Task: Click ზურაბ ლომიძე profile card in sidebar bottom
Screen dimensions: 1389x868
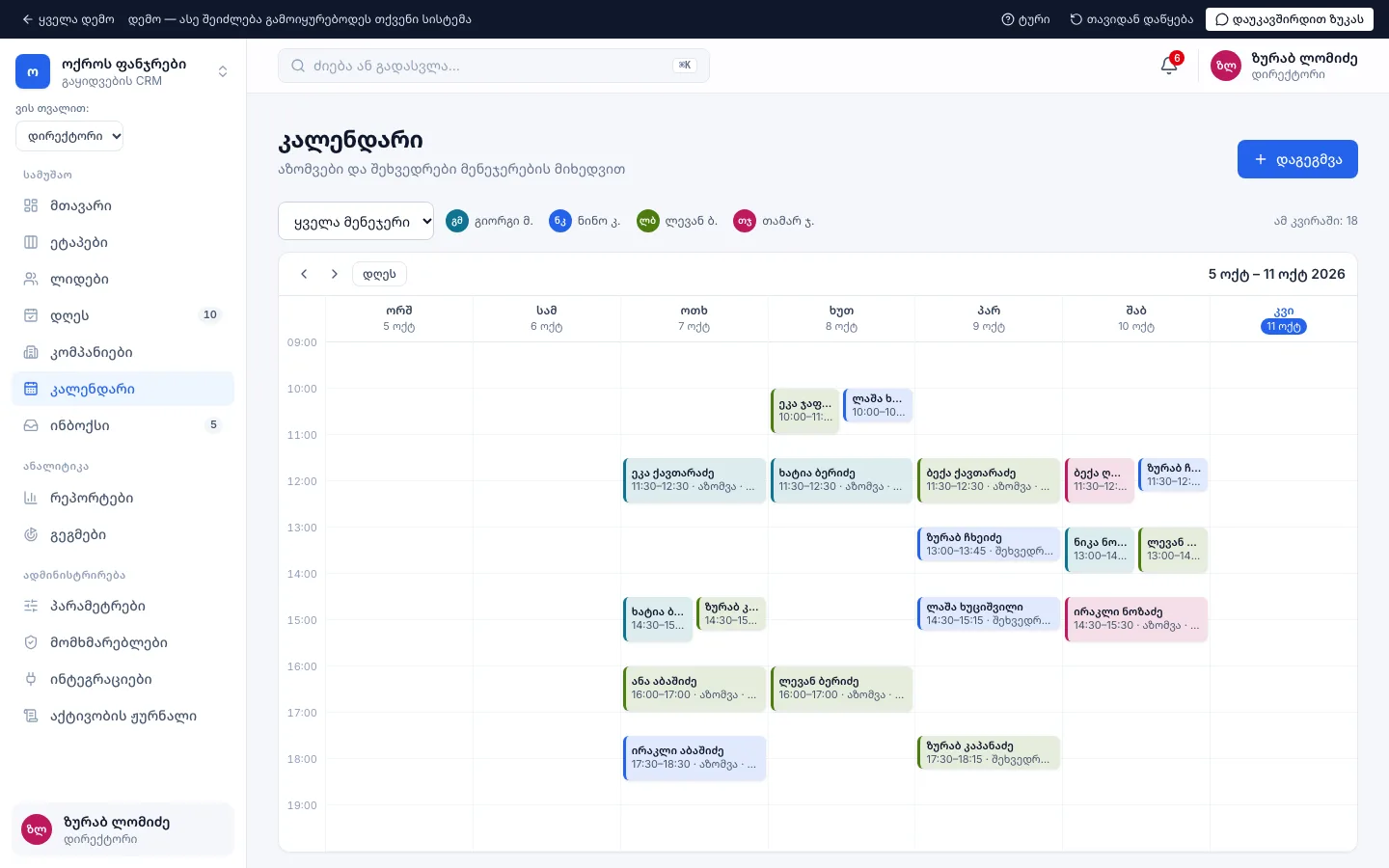Action: point(123,829)
